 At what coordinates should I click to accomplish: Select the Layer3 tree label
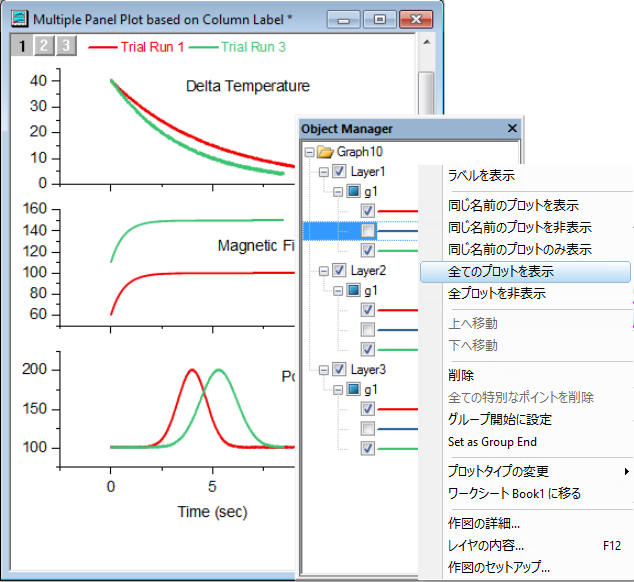tap(368, 370)
